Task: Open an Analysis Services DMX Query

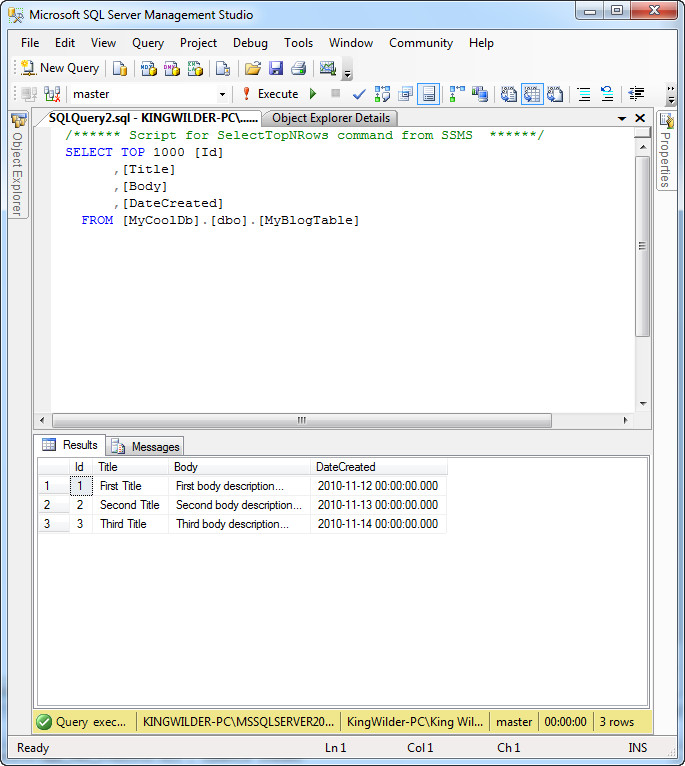Action: [x=171, y=68]
